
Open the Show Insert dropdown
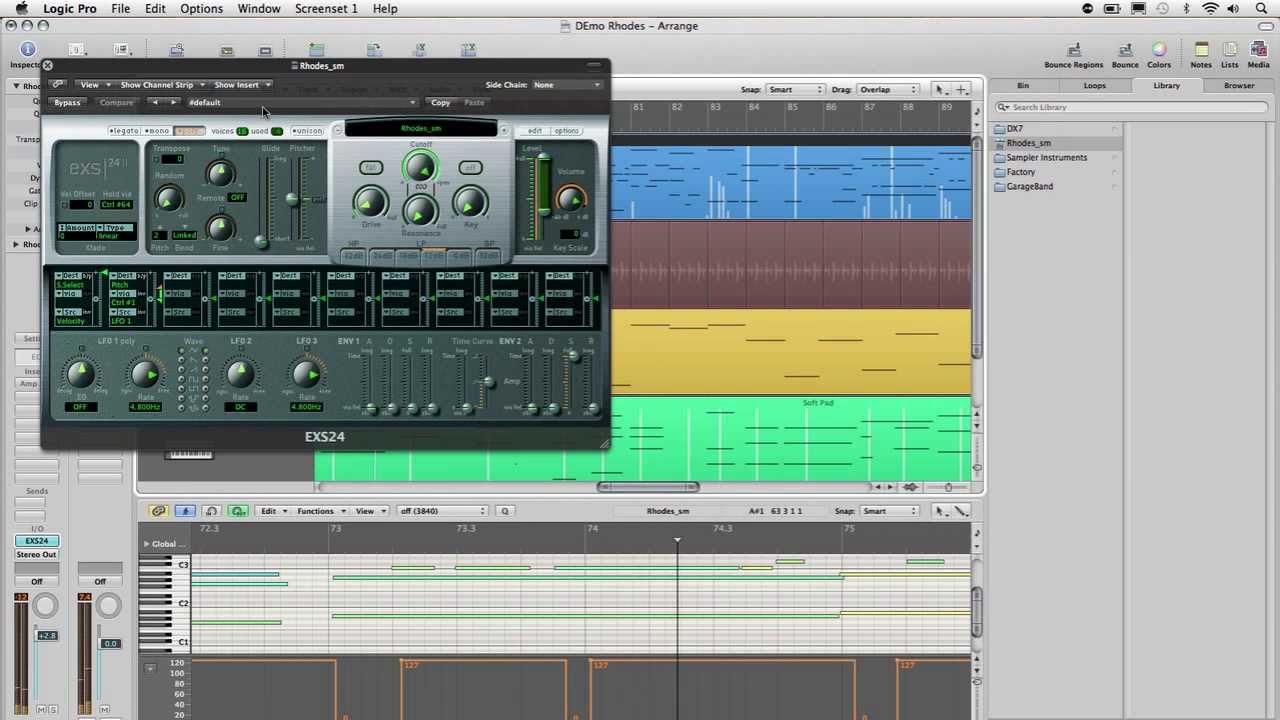pyautogui.click(x=241, y=85)
